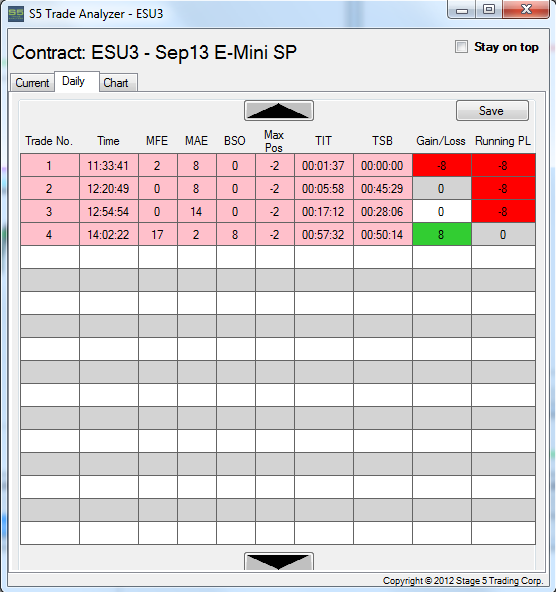Click the TSB column header
Viewport: 556px width, 592px height.
pyautogui.click(x=382, y=141)
